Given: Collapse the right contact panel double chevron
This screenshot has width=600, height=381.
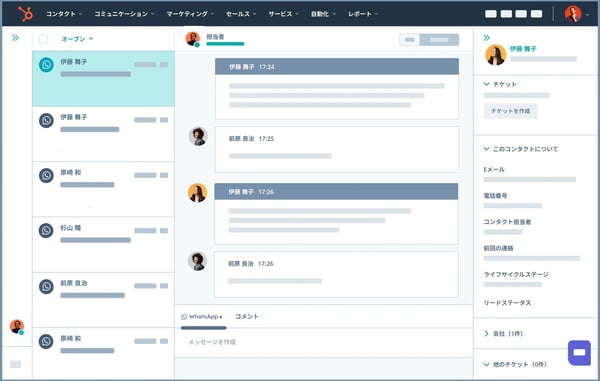Looking at the screenshot, I should coord(486,38).
